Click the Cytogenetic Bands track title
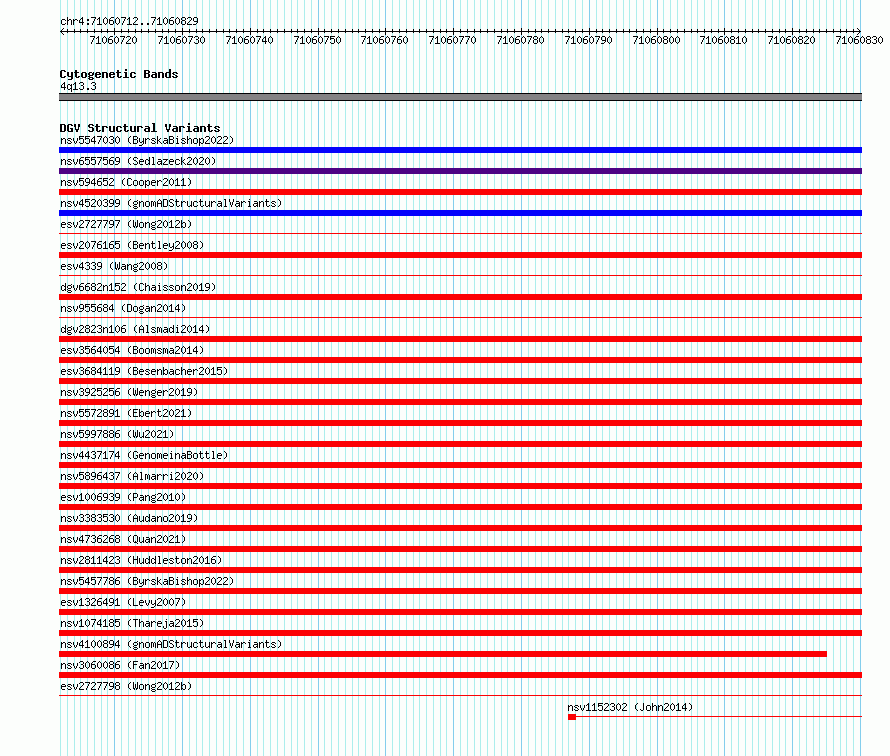 119,74
